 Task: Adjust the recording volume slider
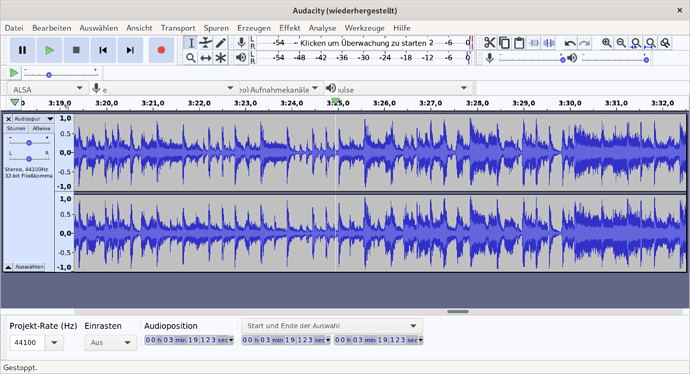point(532,58)
